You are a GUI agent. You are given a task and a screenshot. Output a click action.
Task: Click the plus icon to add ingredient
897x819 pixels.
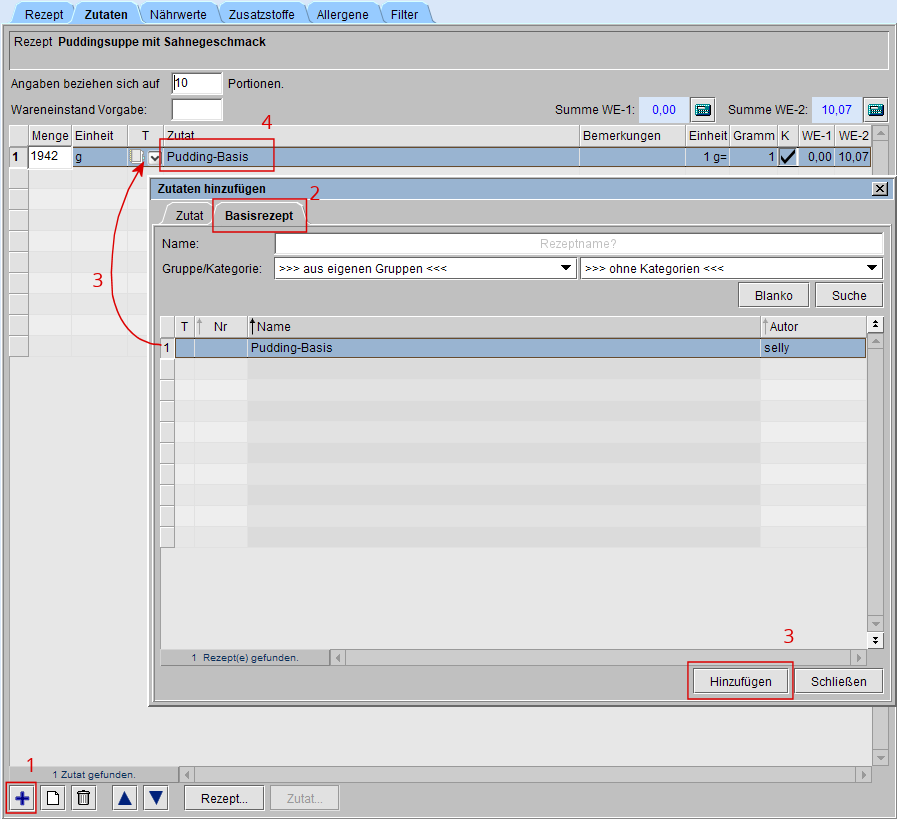pos(22,797)
